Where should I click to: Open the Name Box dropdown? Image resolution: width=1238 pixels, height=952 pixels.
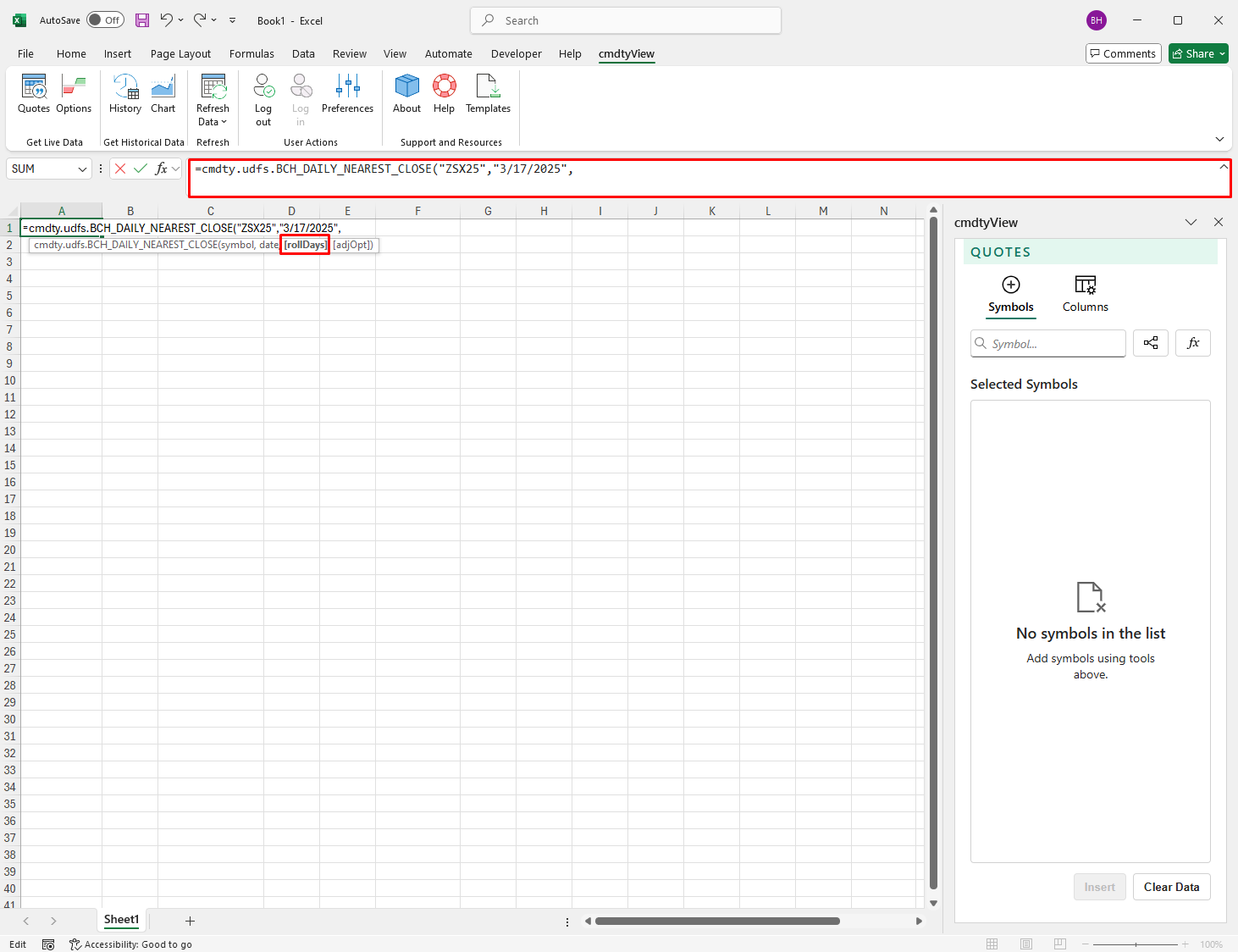coord(82,169)
